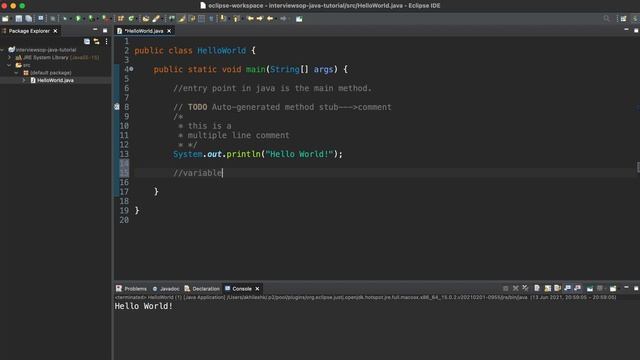640x360 pixels.
Task: Collapse the (default package) node
Action: coord(17,73)
